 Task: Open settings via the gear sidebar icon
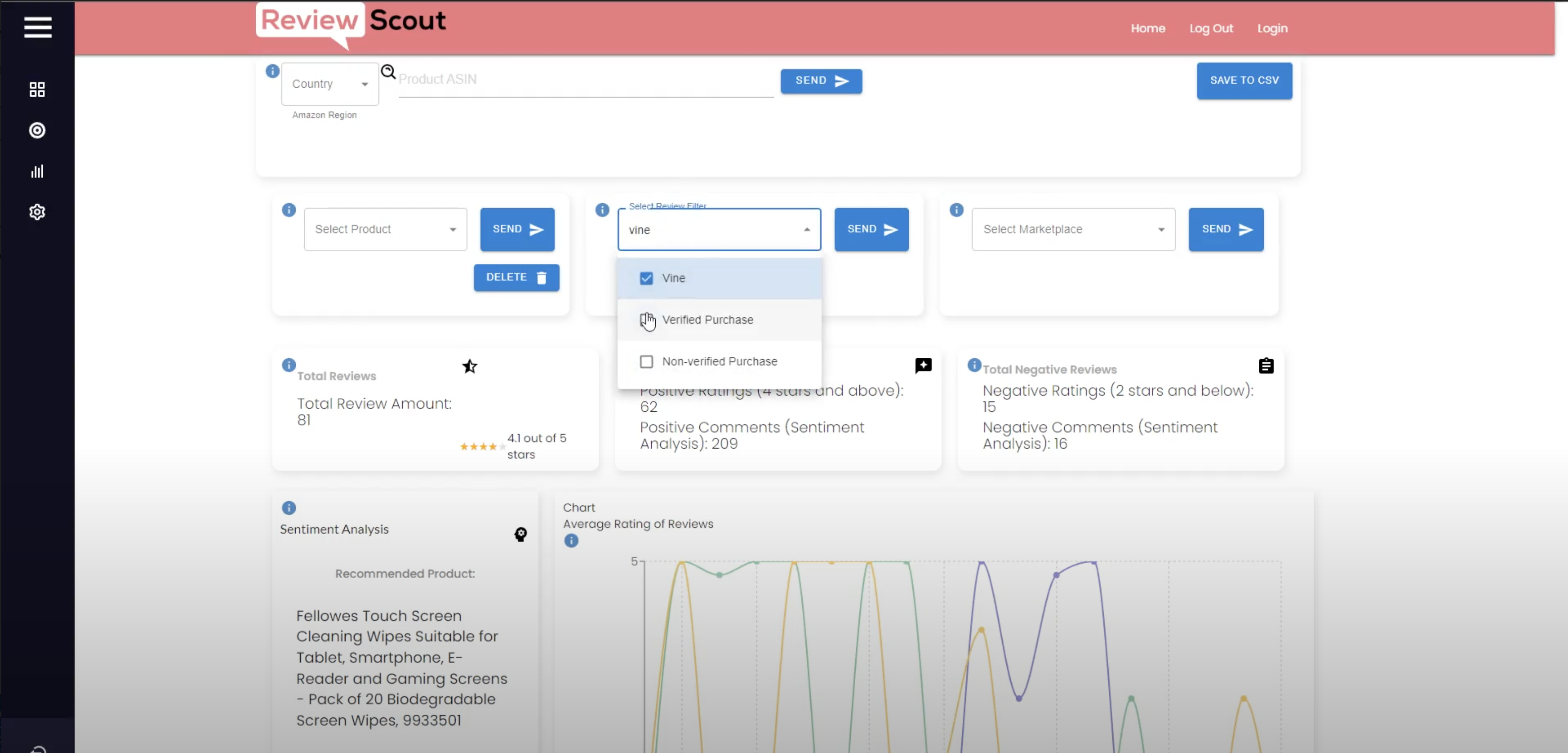(37, 212)
